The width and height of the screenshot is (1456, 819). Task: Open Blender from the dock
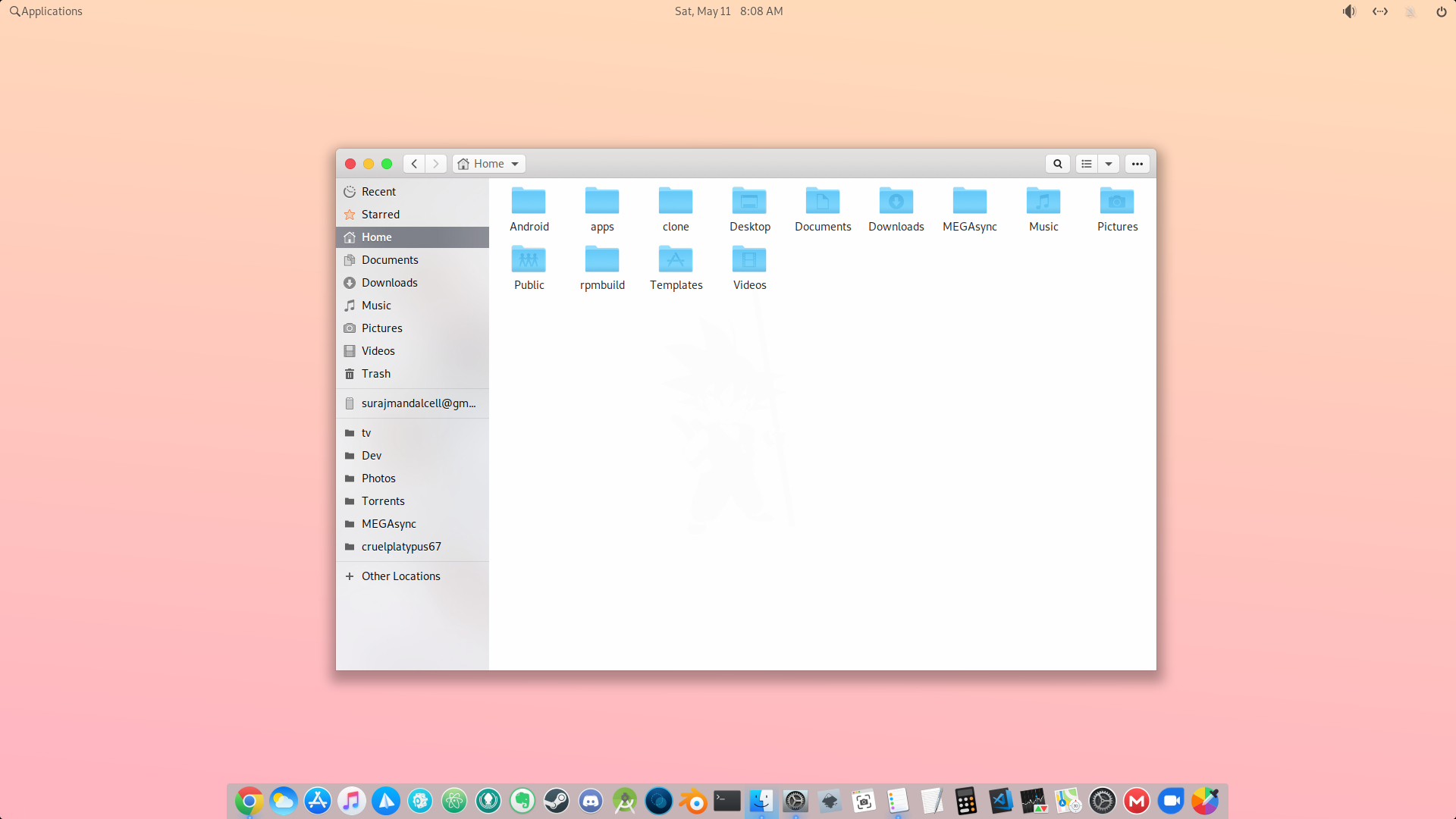[693, 801]
